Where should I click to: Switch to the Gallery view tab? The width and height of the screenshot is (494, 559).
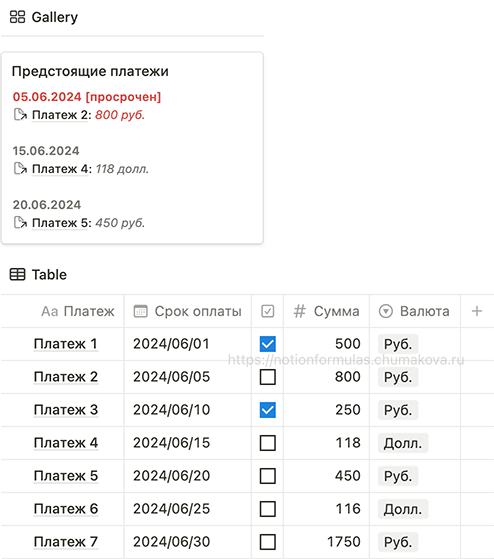[44, 17]
